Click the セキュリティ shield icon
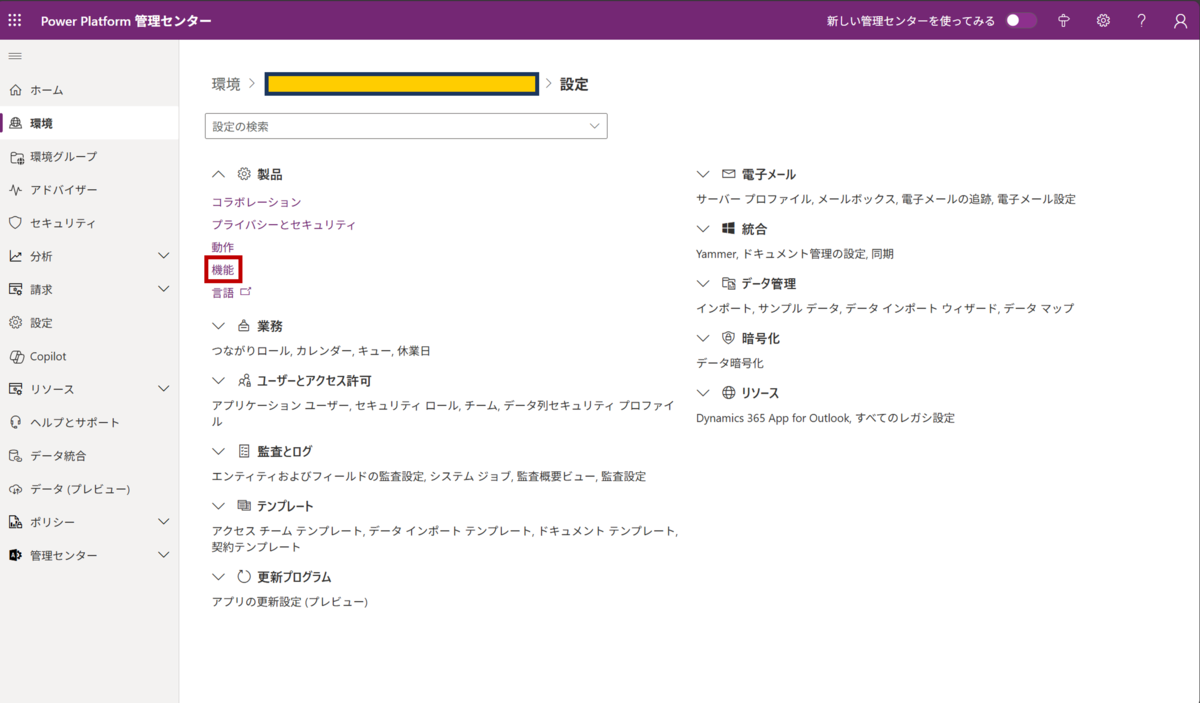Screen dimensions: 1200x703 tap(15, 223)
